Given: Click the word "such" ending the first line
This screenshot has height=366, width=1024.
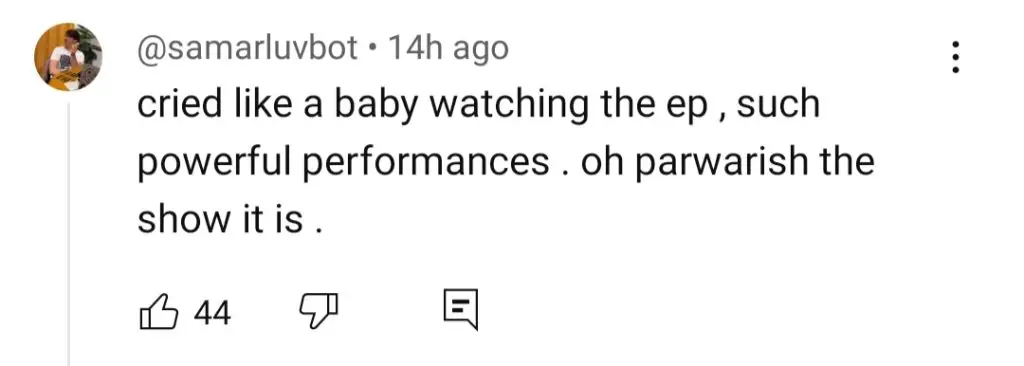Looking at the screenshot, I should pos(778,105).
